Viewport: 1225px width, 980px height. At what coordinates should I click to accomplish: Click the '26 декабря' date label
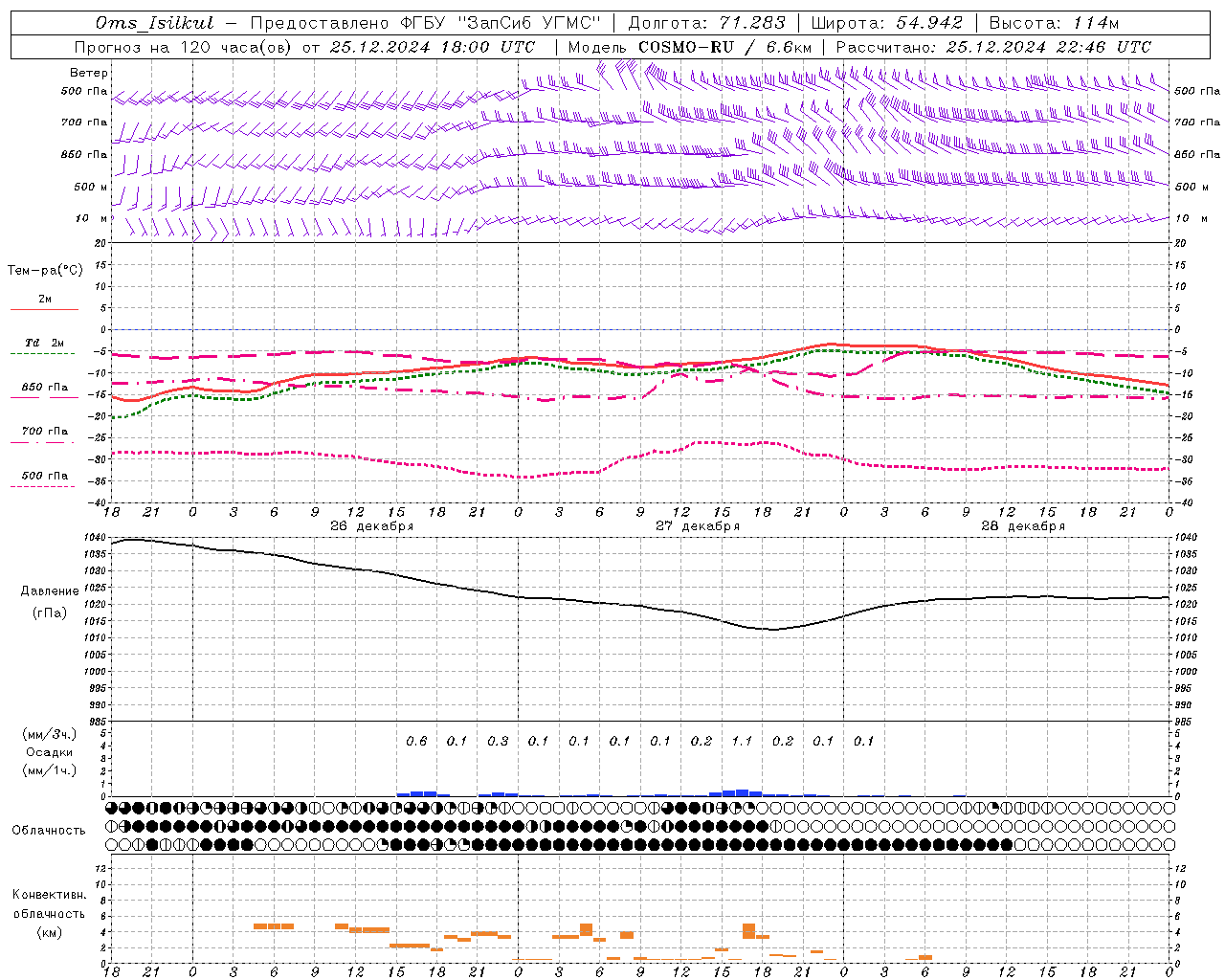point(372,526)
